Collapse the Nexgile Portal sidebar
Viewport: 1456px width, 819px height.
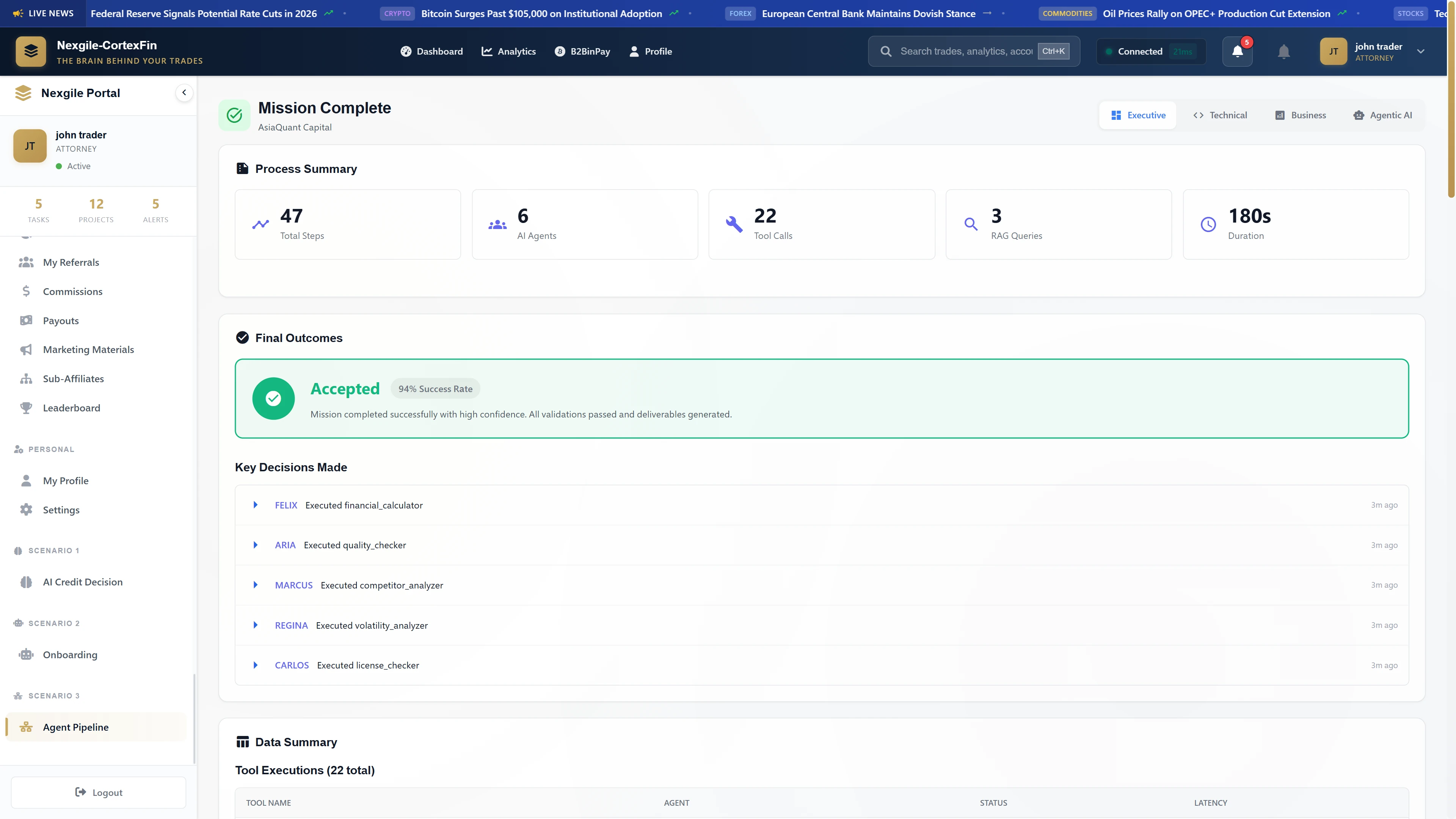[184, 93]
